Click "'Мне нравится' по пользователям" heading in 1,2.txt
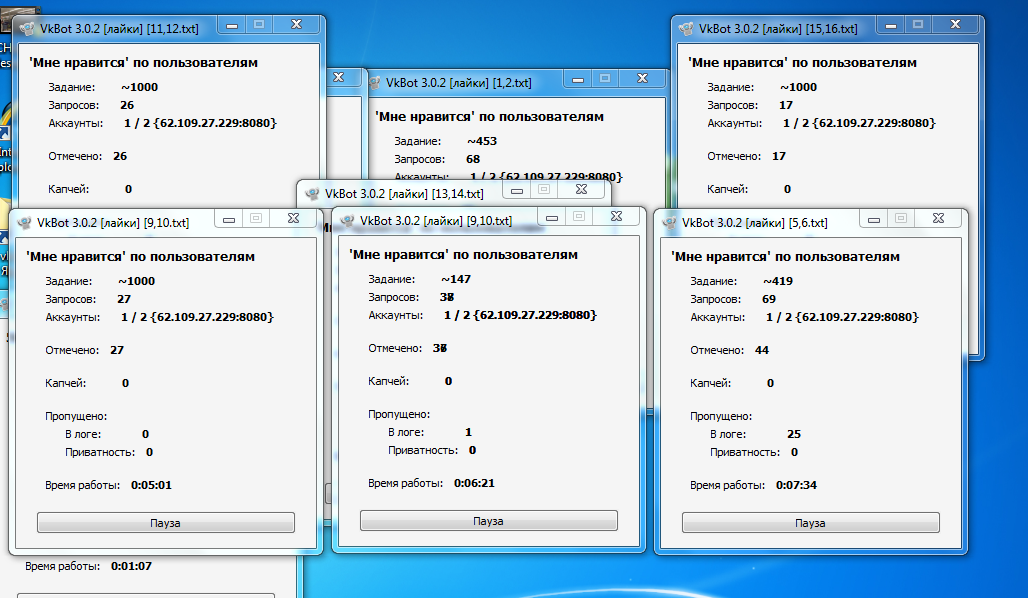Screen dimensions: 1028x598 click(x=489, y=117)
